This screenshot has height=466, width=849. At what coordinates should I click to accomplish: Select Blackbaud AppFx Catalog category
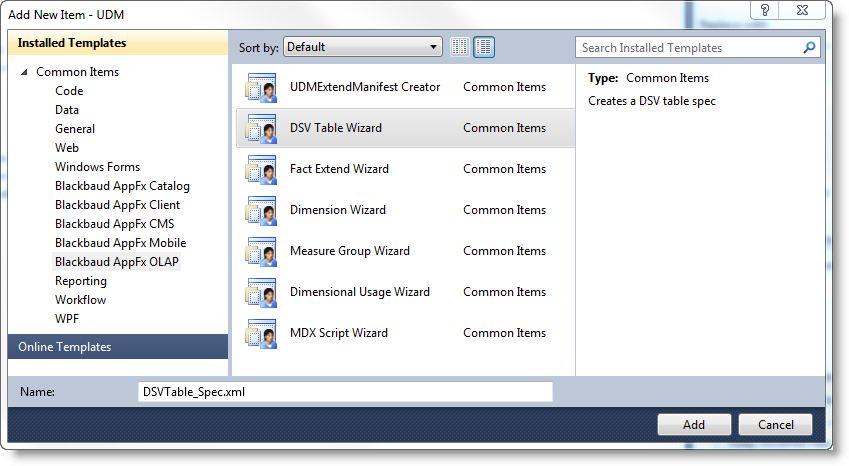click(122, 186)
